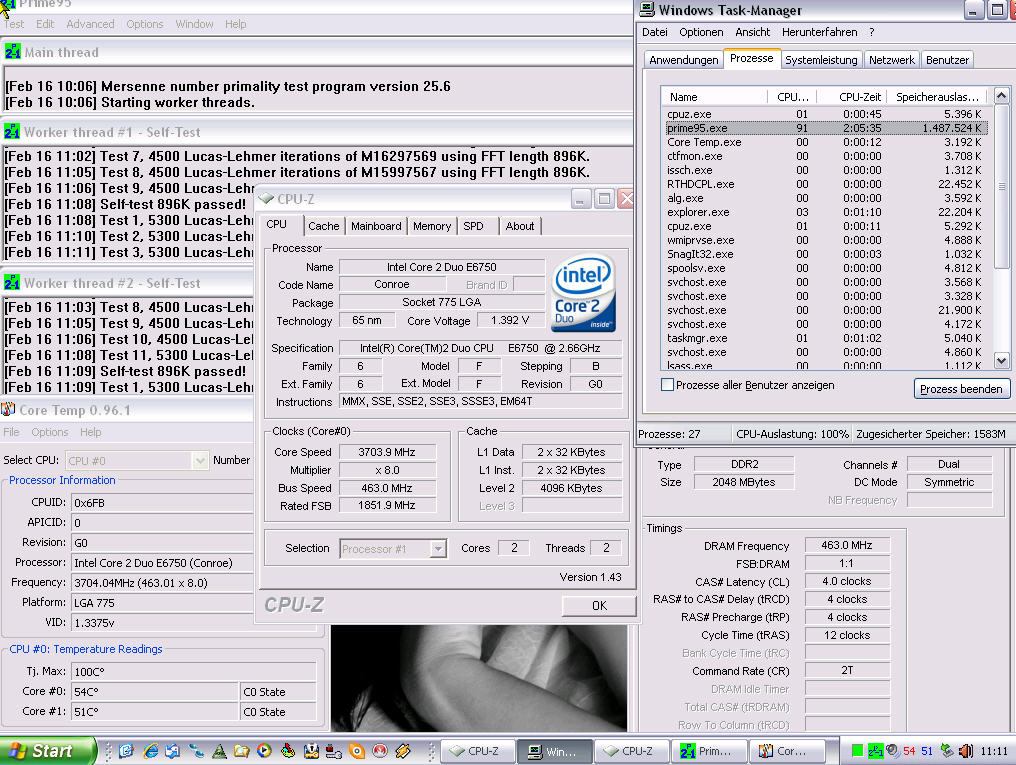Click the process list vertical scrollbar thumb
Image resolution: width=1016 pixels, height=765 pixels.
[x=1001, y=187]
